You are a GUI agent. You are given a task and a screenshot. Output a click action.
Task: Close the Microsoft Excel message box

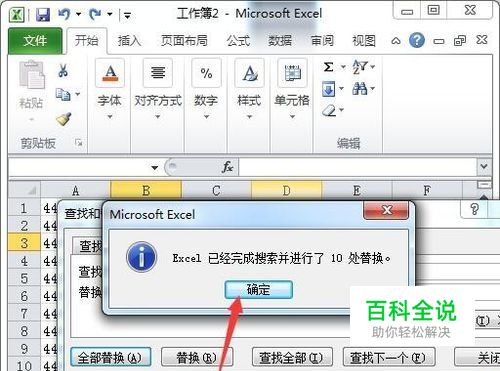[x=386, y=210]
